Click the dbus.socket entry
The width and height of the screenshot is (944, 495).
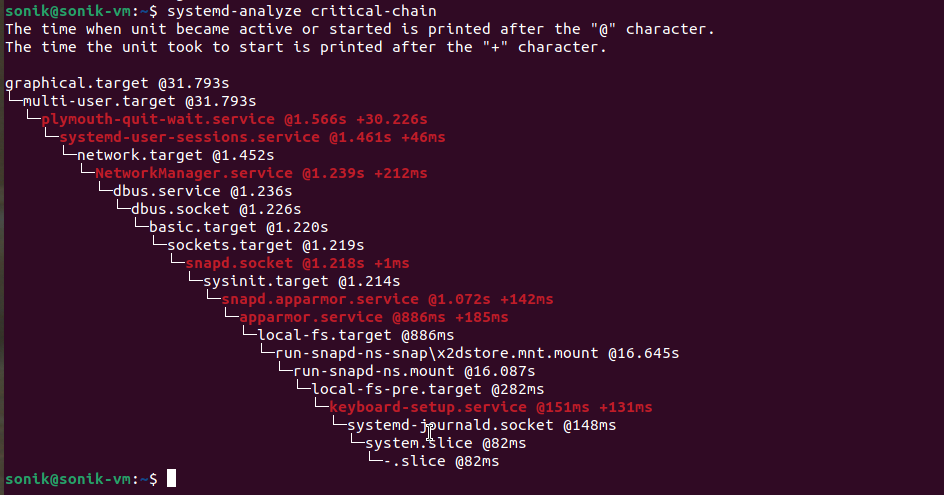pyautogui.click(x=215, y=209)
